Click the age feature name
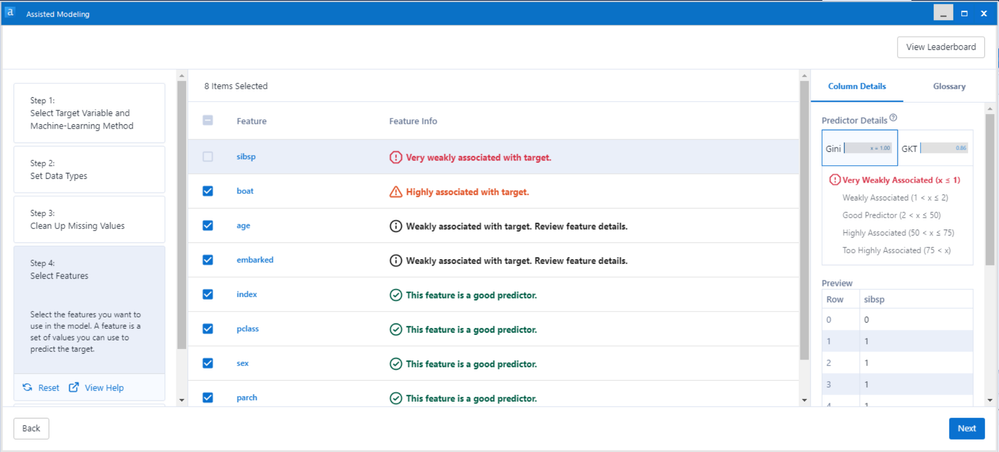 pyautogui.click(x=243, y=226)
